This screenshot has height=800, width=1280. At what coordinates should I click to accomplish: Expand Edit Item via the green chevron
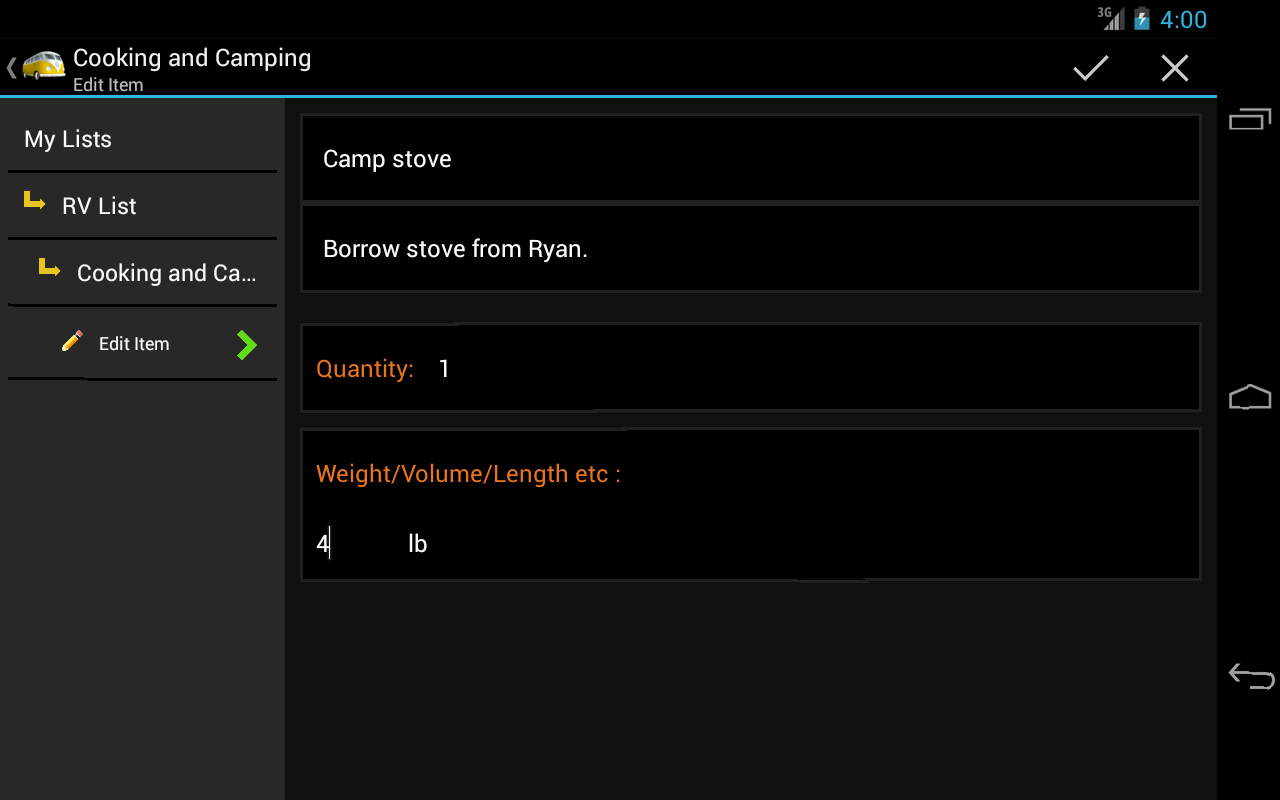pos(245,344)
